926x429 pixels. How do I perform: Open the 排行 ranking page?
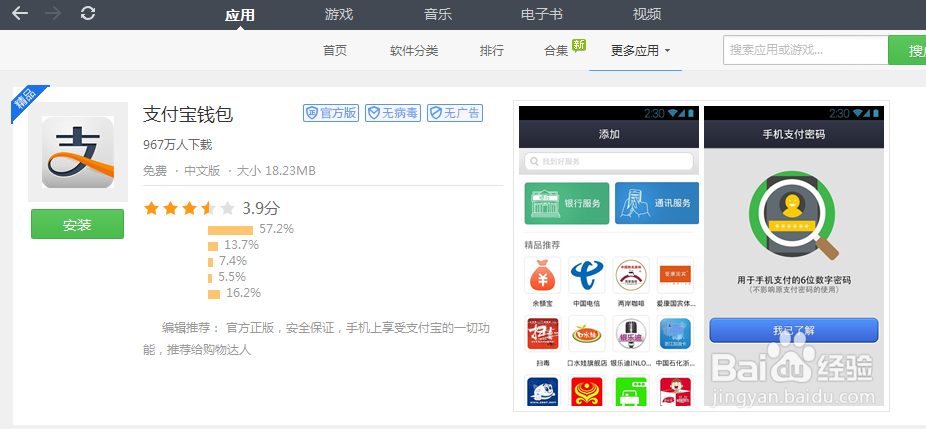tap(491, 51)
